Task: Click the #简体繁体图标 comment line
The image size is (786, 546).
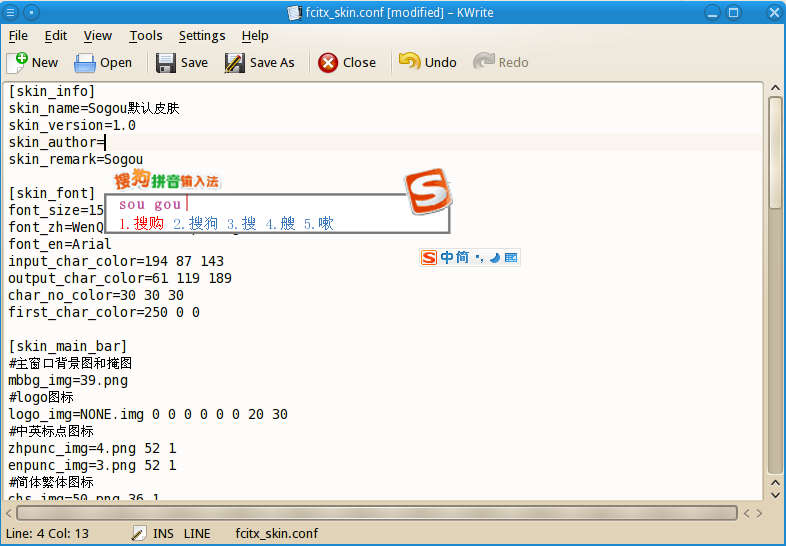Action: (x=51, y=483)
